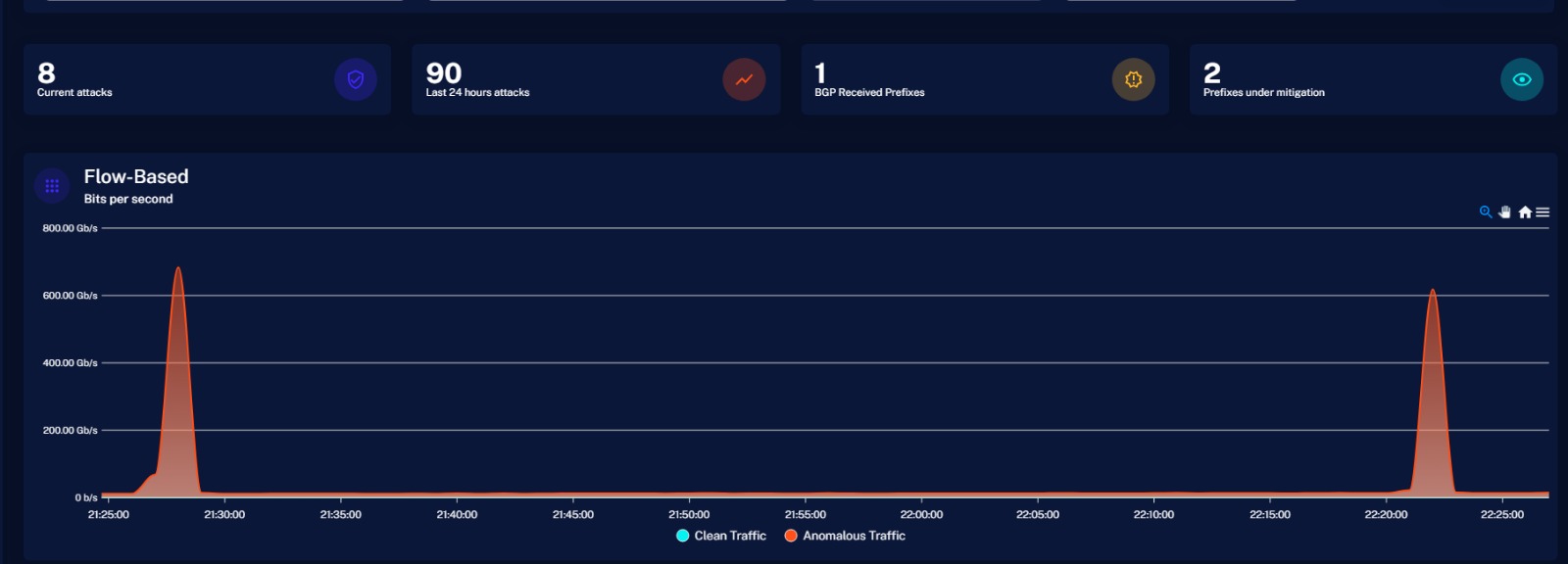This screenshot has width=1568, height=564.
Task: Click the first traffic spike peak near 21:28
Action: click(x=177, y=268)
